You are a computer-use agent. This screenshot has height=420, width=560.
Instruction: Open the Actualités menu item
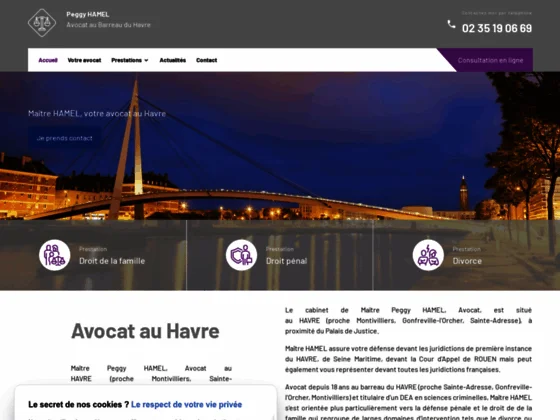point(172,60)
